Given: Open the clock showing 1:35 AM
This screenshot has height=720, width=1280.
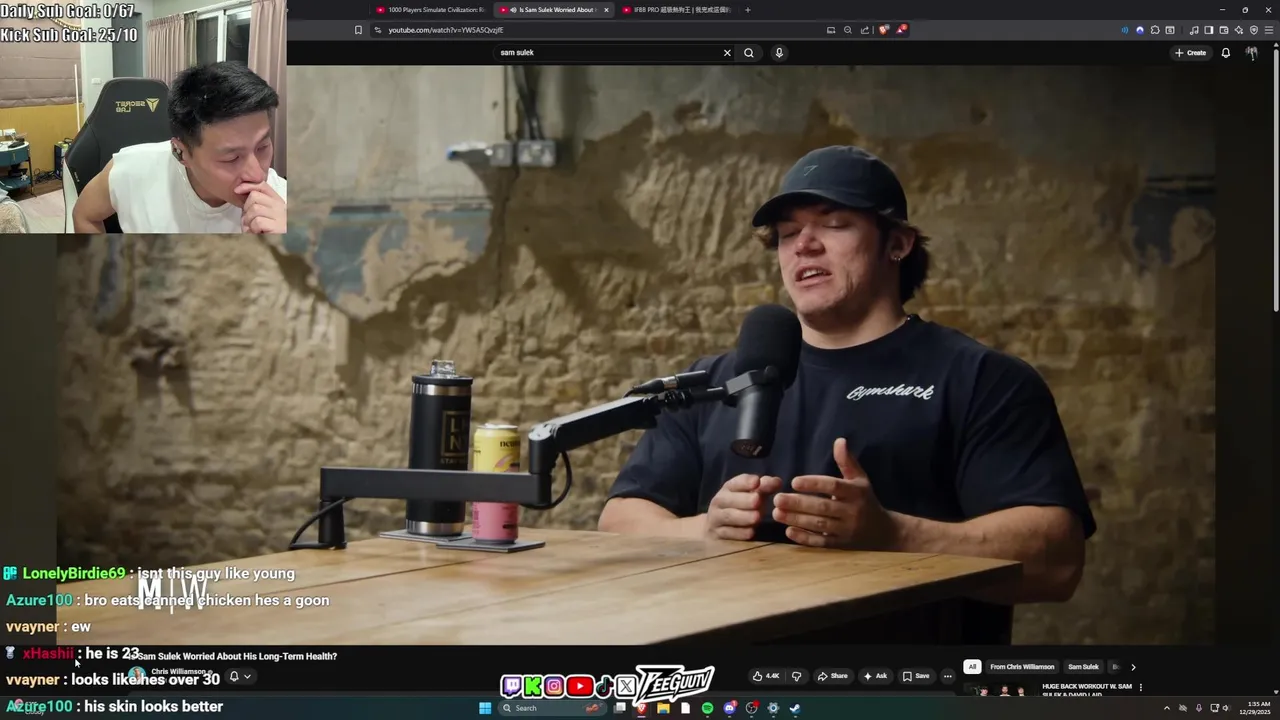Looking at the screenshot, I should pos(1255,708).
